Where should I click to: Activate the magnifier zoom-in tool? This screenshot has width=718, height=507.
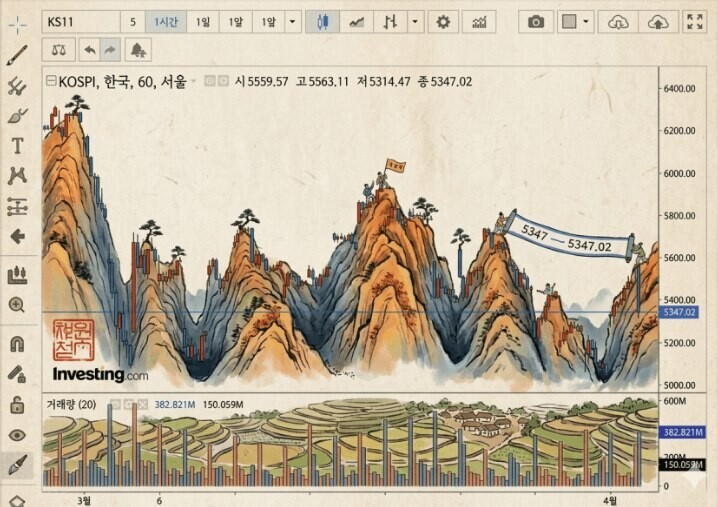coord(16,305)
